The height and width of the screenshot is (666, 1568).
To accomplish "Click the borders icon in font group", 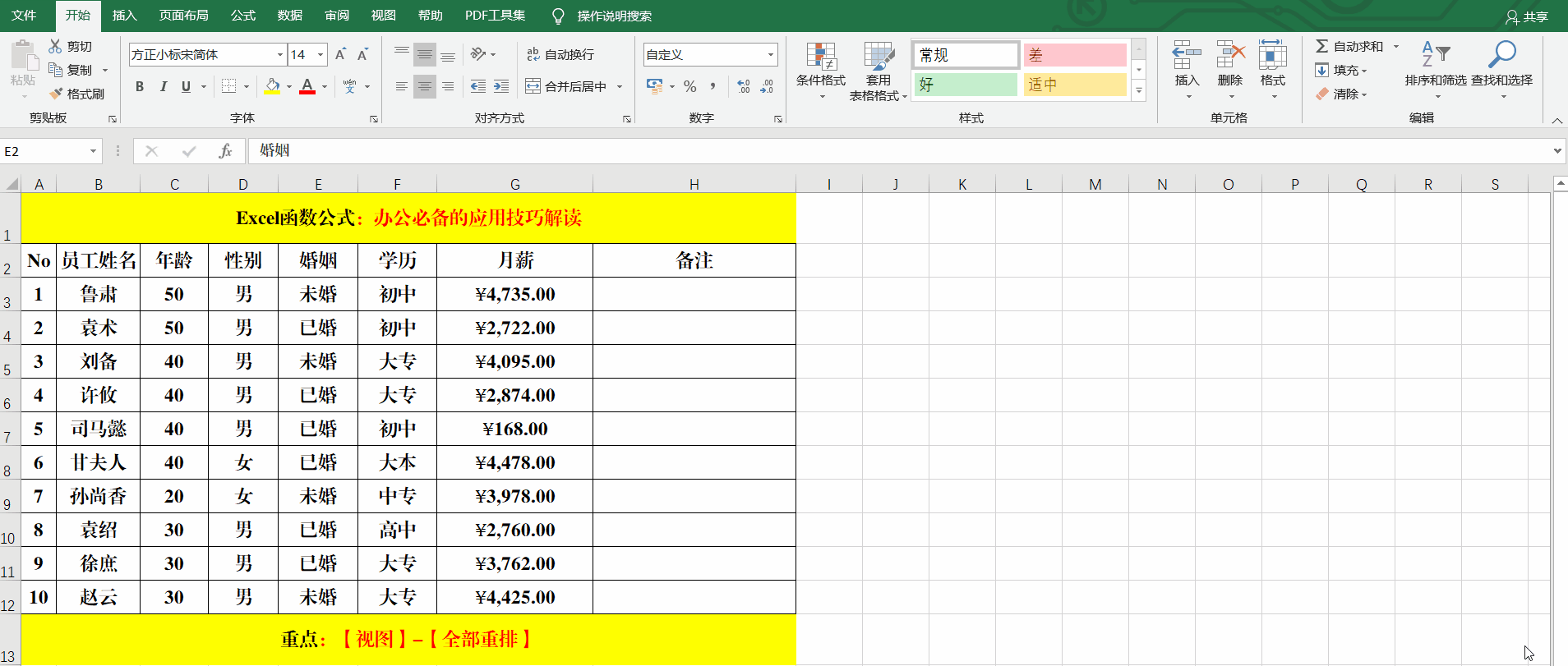I will (228, 86).
